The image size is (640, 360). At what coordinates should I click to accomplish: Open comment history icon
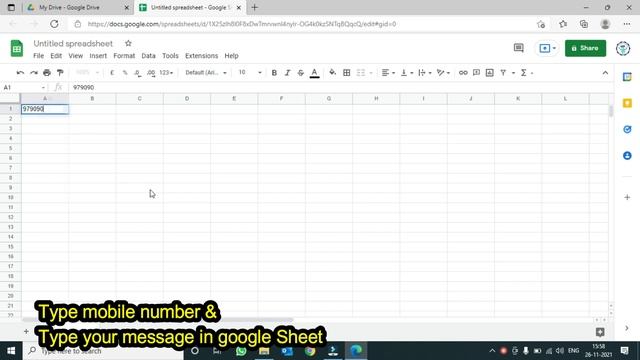point(519,48)
